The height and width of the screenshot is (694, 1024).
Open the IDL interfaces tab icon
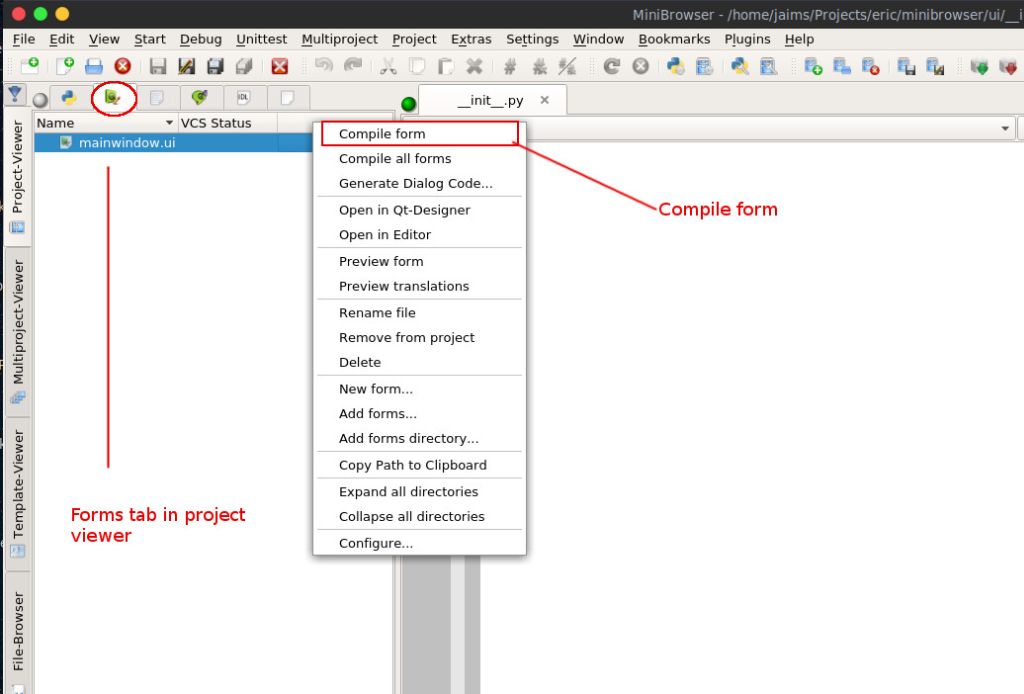click(x=243, y=97)
